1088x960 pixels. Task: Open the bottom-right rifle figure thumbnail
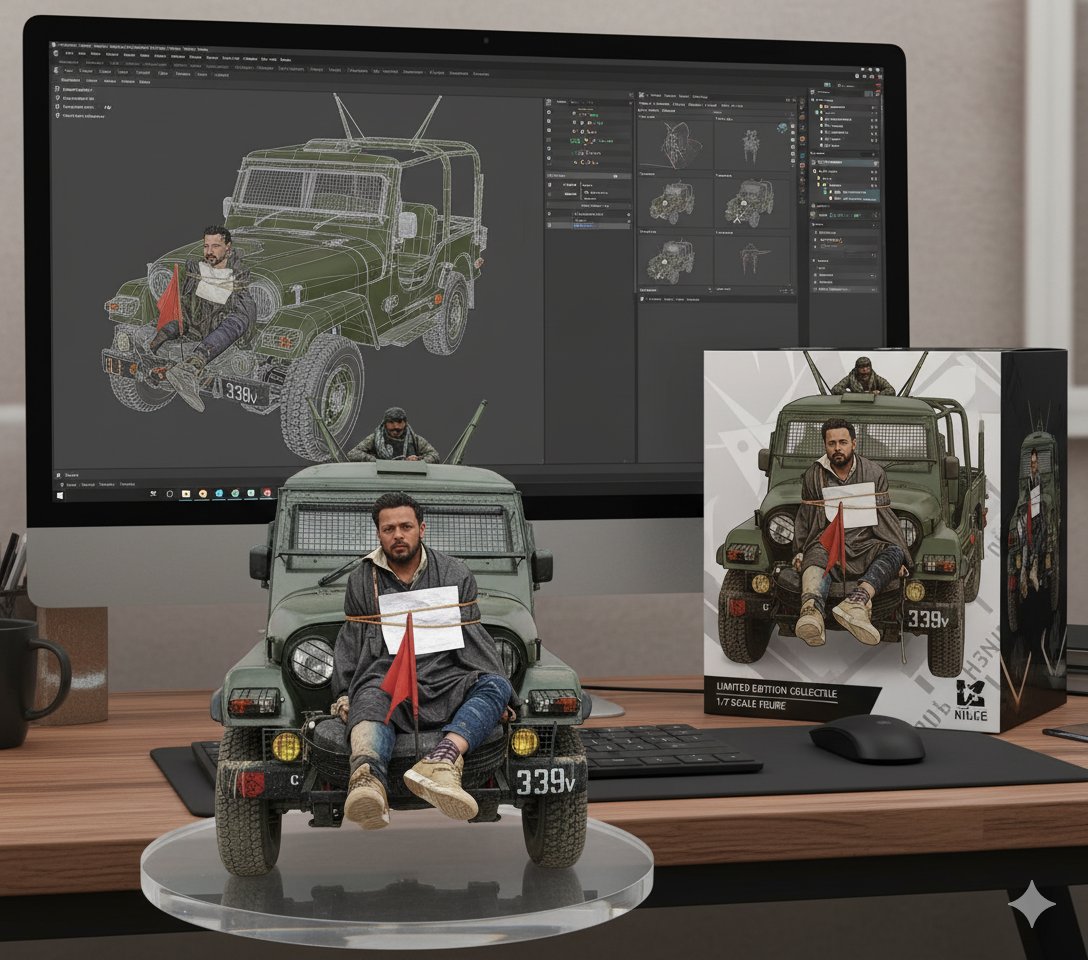coord(752,259)
